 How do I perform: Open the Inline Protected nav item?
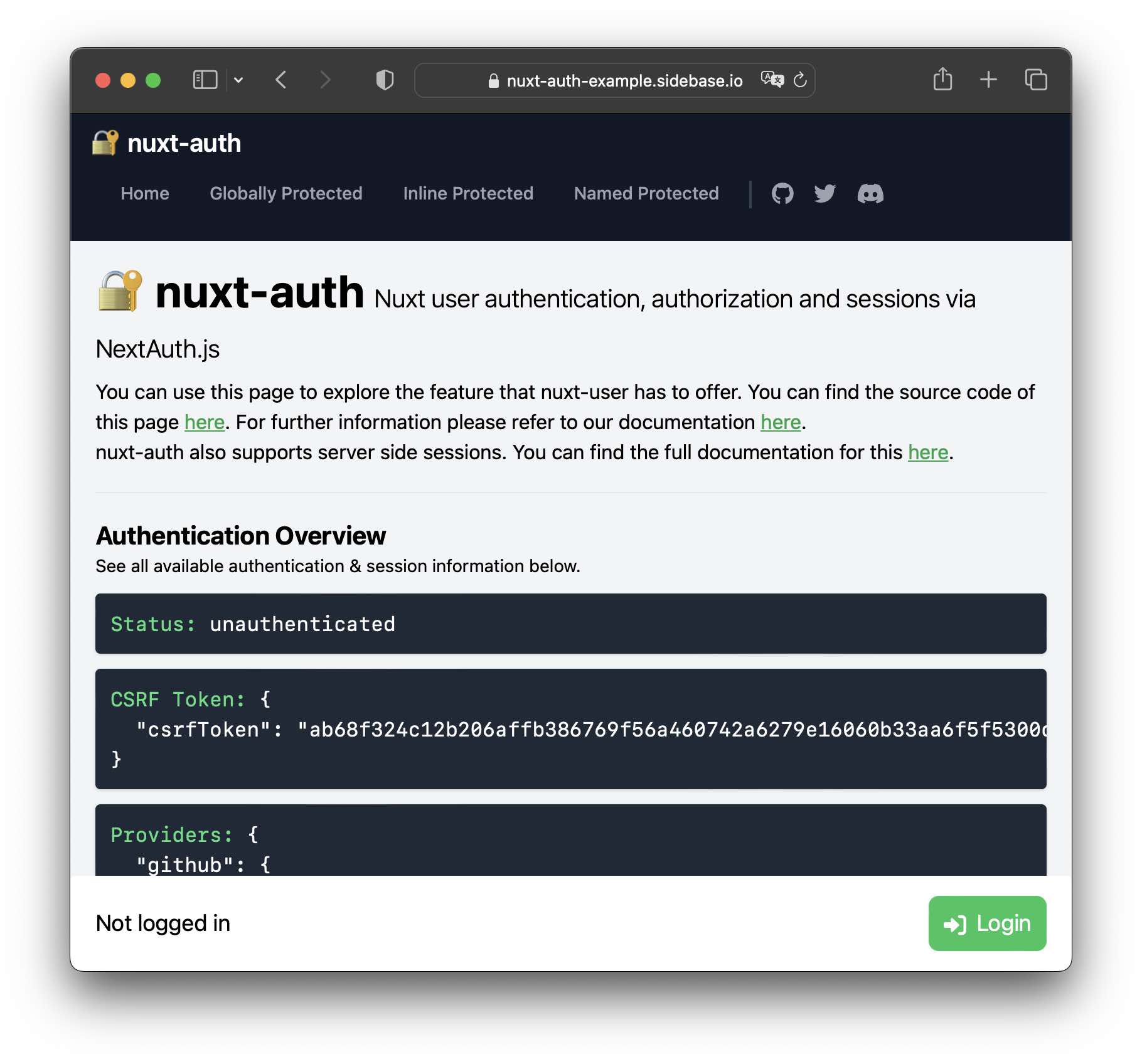click(468, 193)
